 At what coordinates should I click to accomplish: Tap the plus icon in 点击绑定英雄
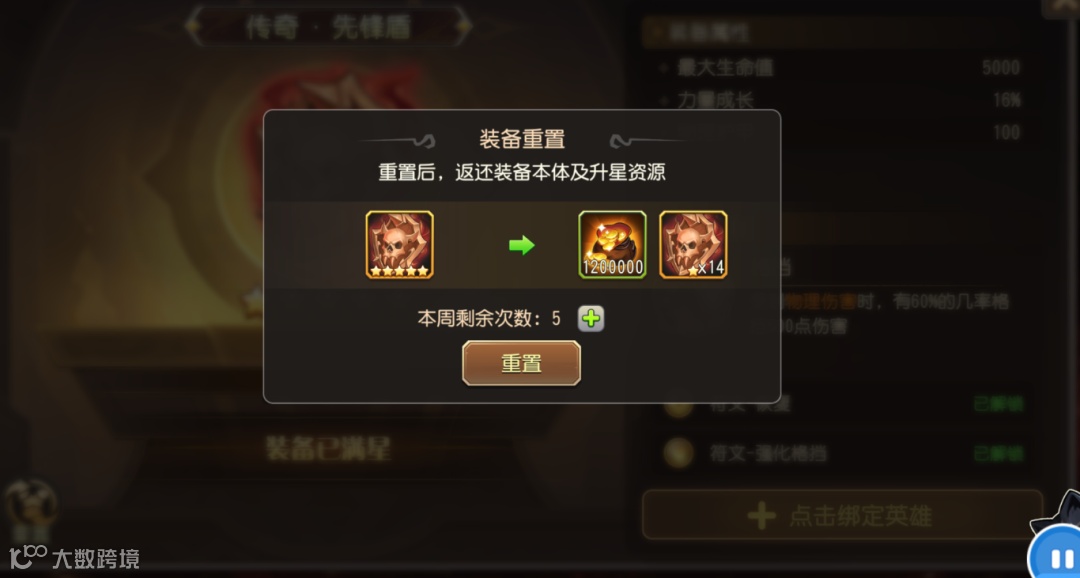coord(762,515)
